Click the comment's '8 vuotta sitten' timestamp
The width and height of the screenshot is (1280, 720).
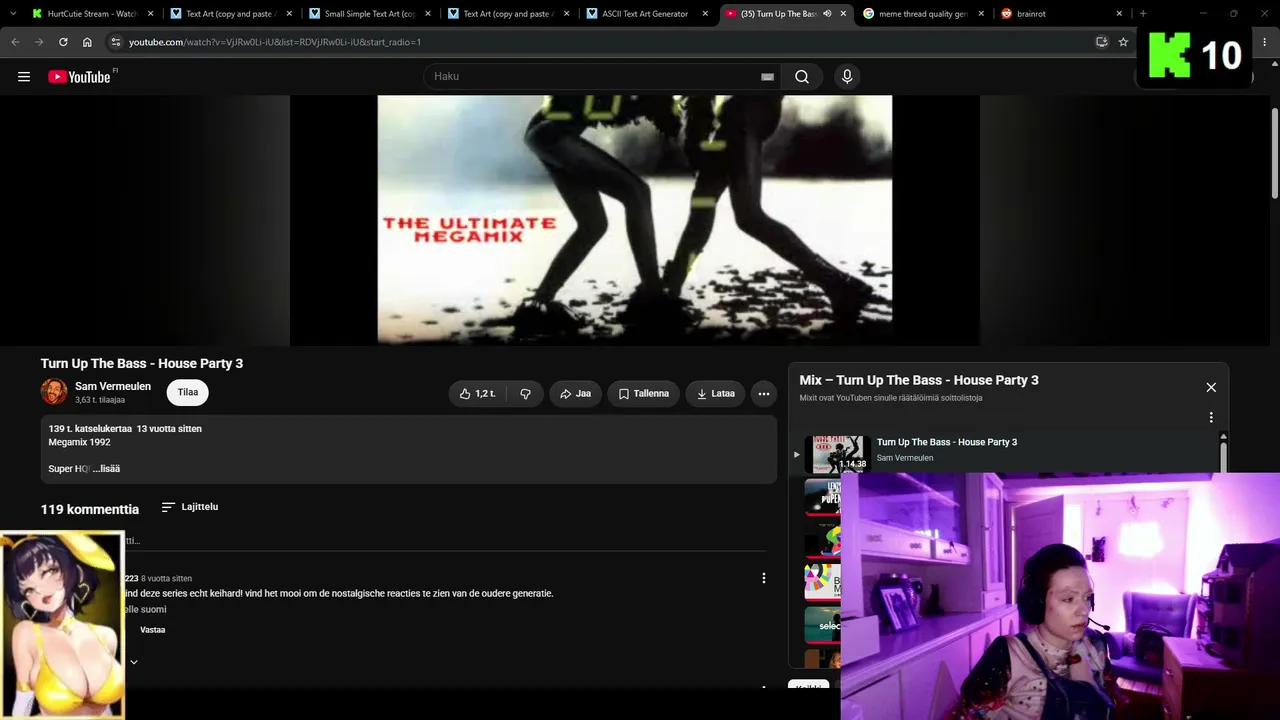(x=166, y=579)
